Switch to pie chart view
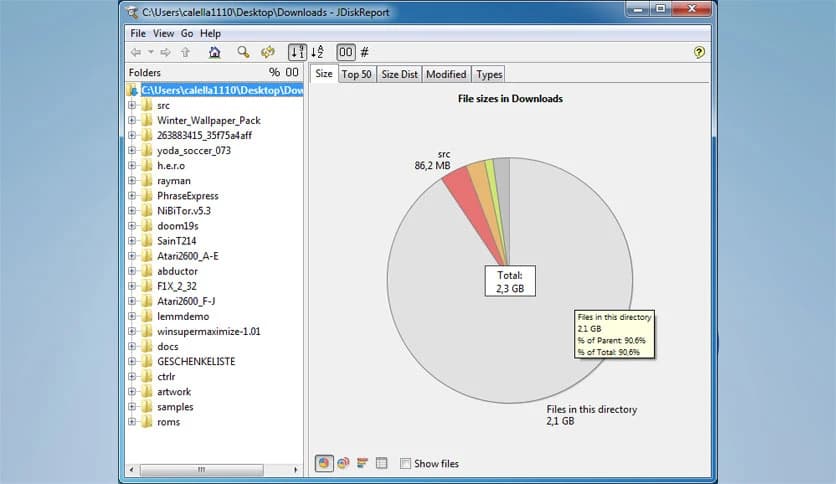Image resolution: width=836 pixels, height=484 pixels. pyautogui.click(x=324, y=463)
